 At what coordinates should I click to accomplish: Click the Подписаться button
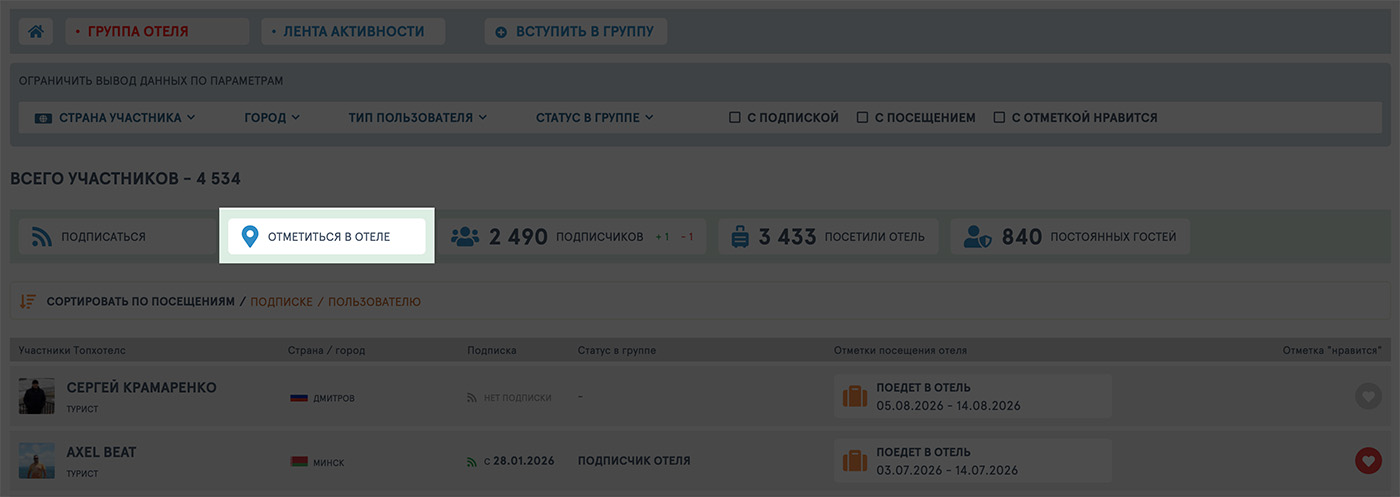coord(120,237)
